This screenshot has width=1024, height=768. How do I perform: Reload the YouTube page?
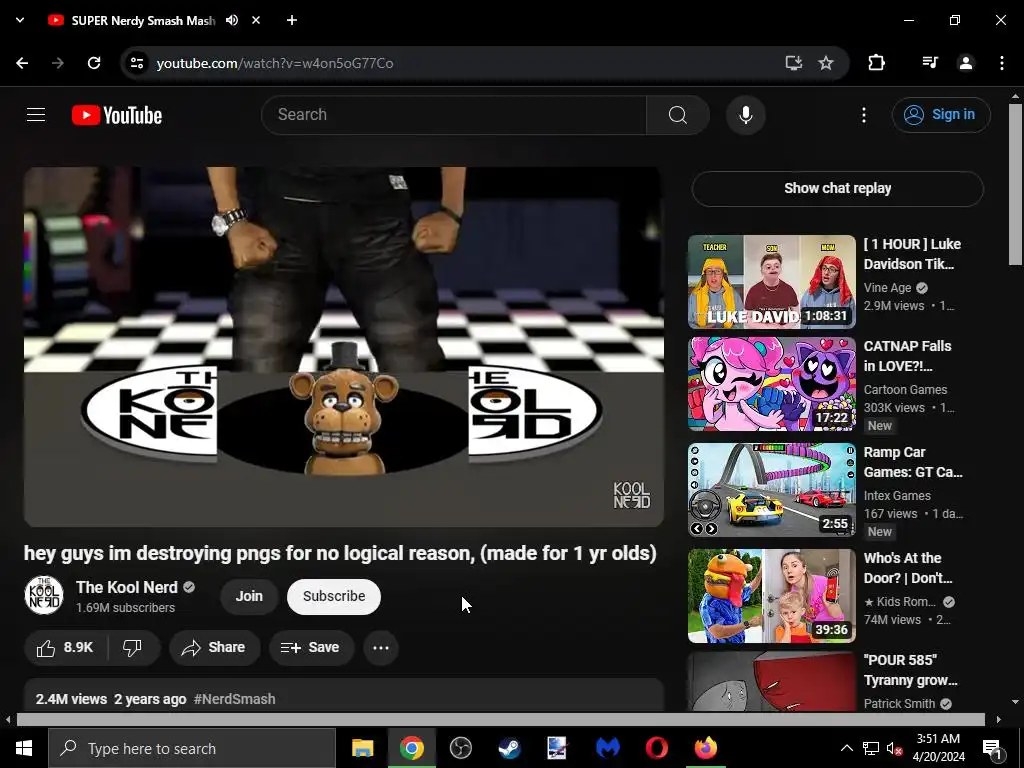(94, 63)
